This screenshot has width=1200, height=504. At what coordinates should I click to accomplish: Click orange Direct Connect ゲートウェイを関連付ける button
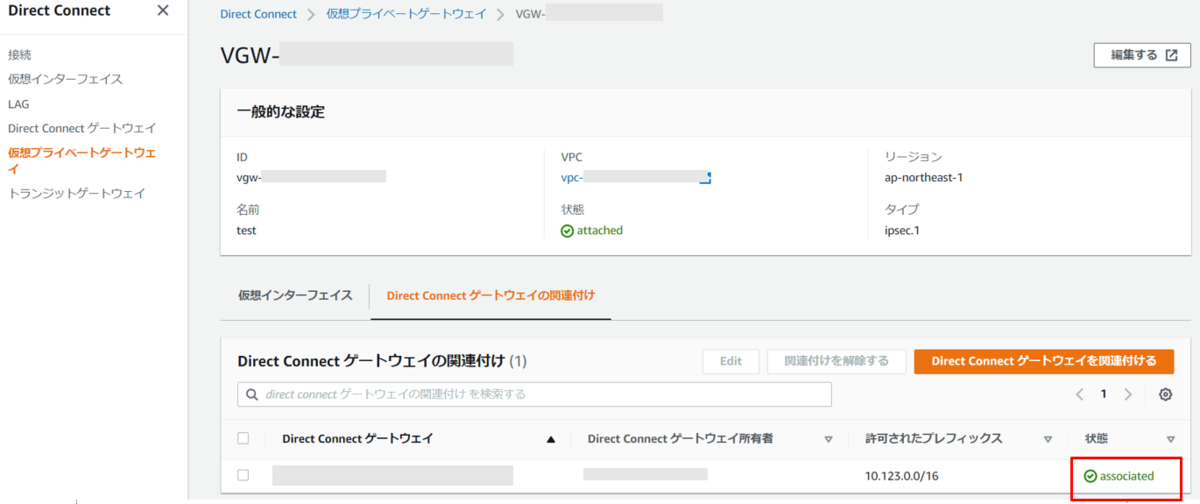tap(1043, 361)
